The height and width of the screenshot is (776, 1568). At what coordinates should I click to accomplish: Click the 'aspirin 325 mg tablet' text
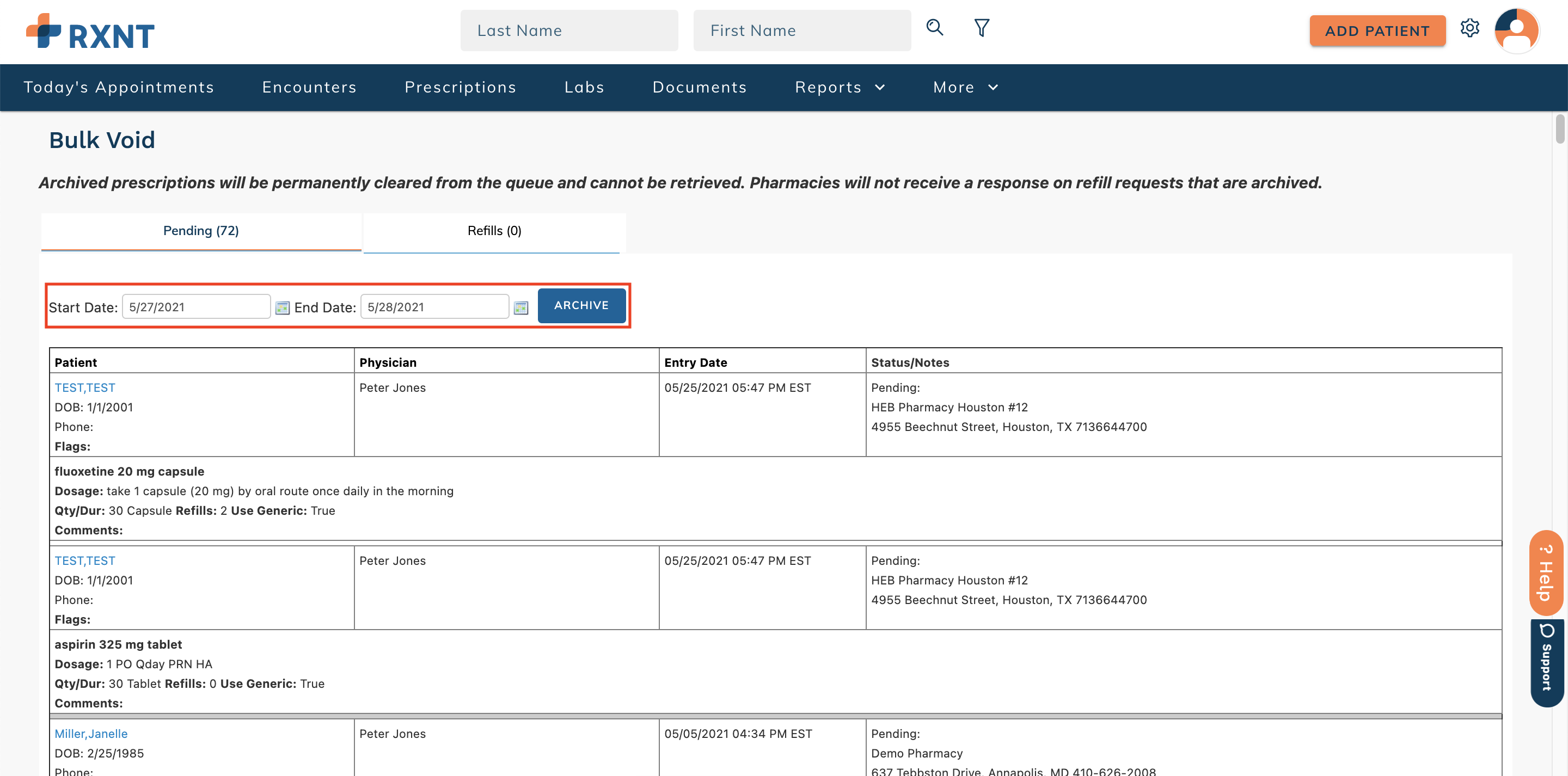coord(118,644)
